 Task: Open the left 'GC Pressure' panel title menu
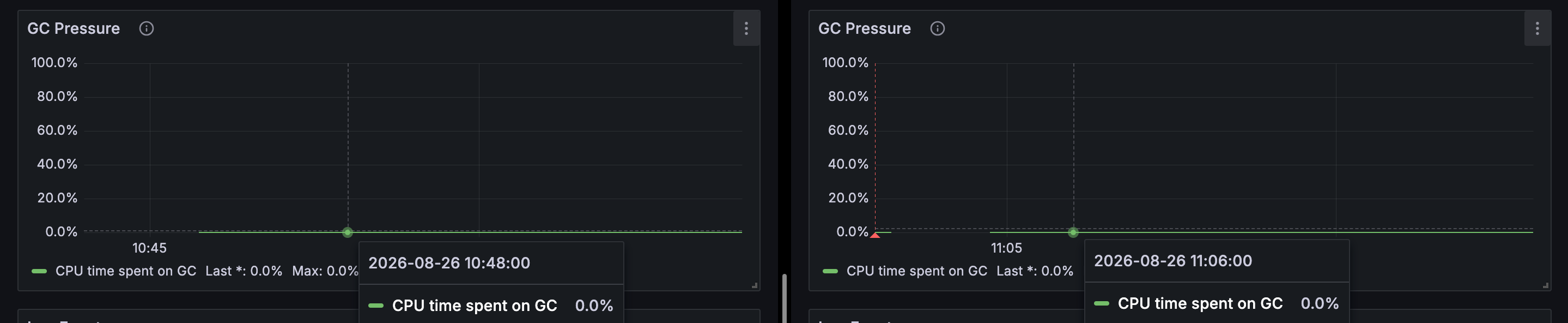pos(74,28)
